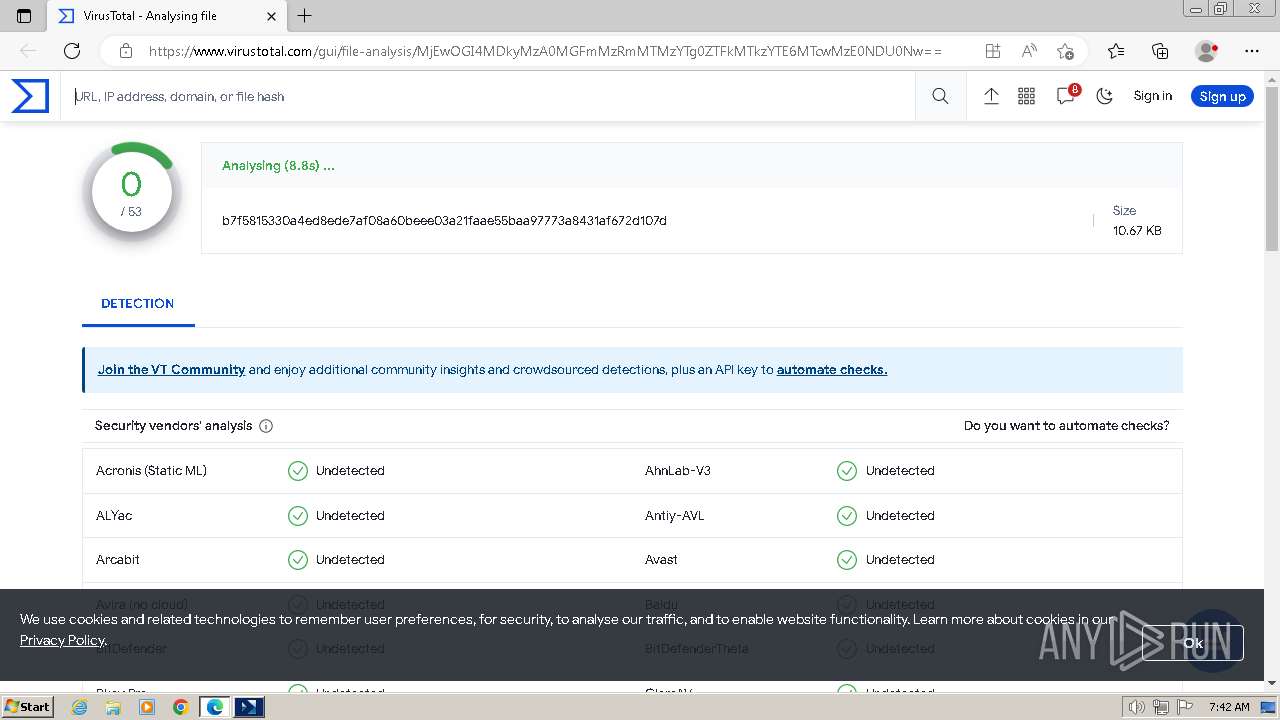Click the site lock info icon
1280x720 pixels.
[x=125, y=51]
